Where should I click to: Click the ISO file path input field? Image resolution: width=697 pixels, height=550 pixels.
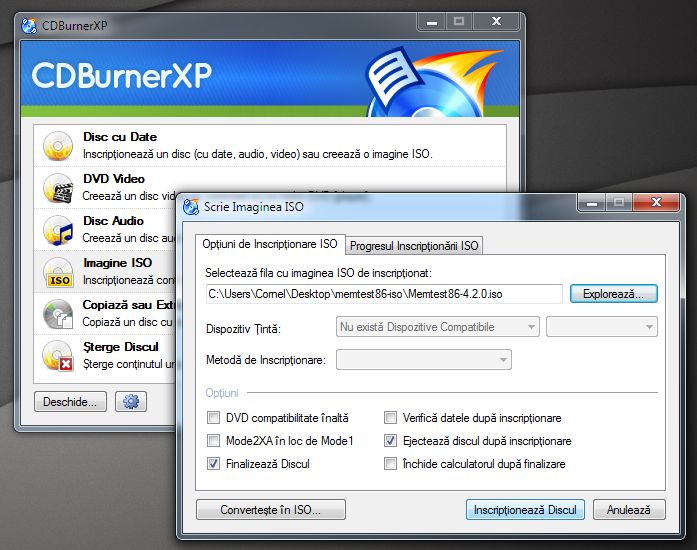384,294
